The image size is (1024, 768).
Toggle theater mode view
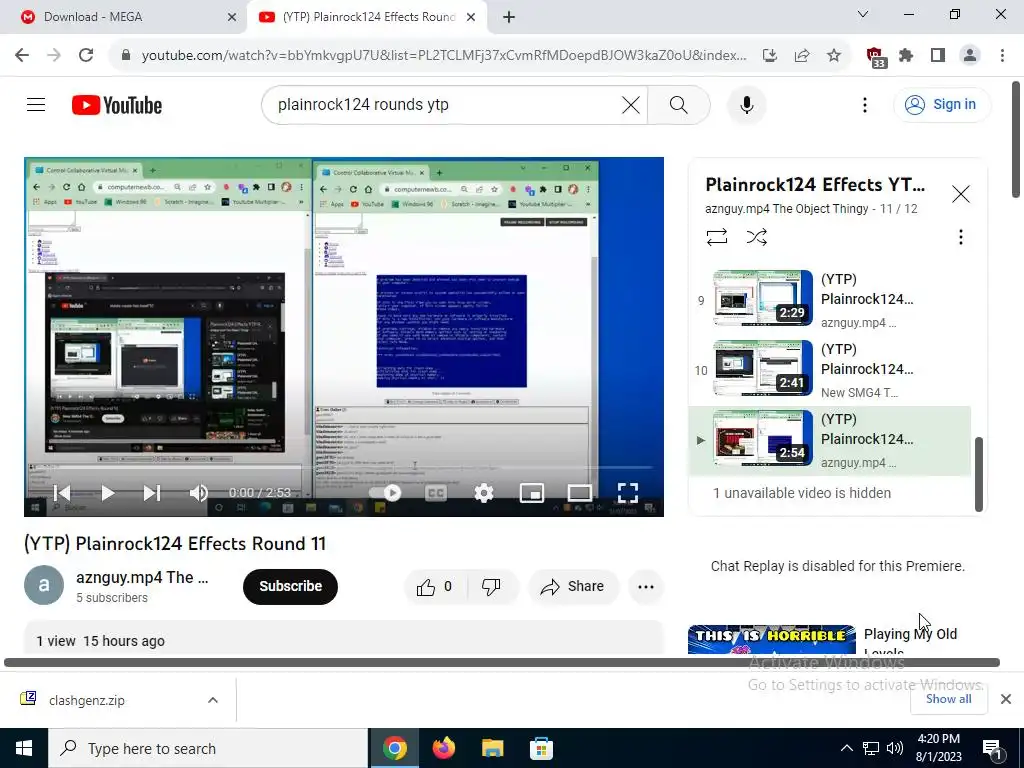pyautogui.click(x=579, y=492)
